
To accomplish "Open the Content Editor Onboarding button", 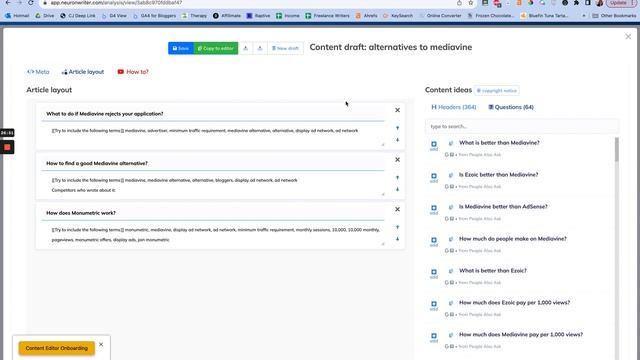I will click(x=57, y=348).
